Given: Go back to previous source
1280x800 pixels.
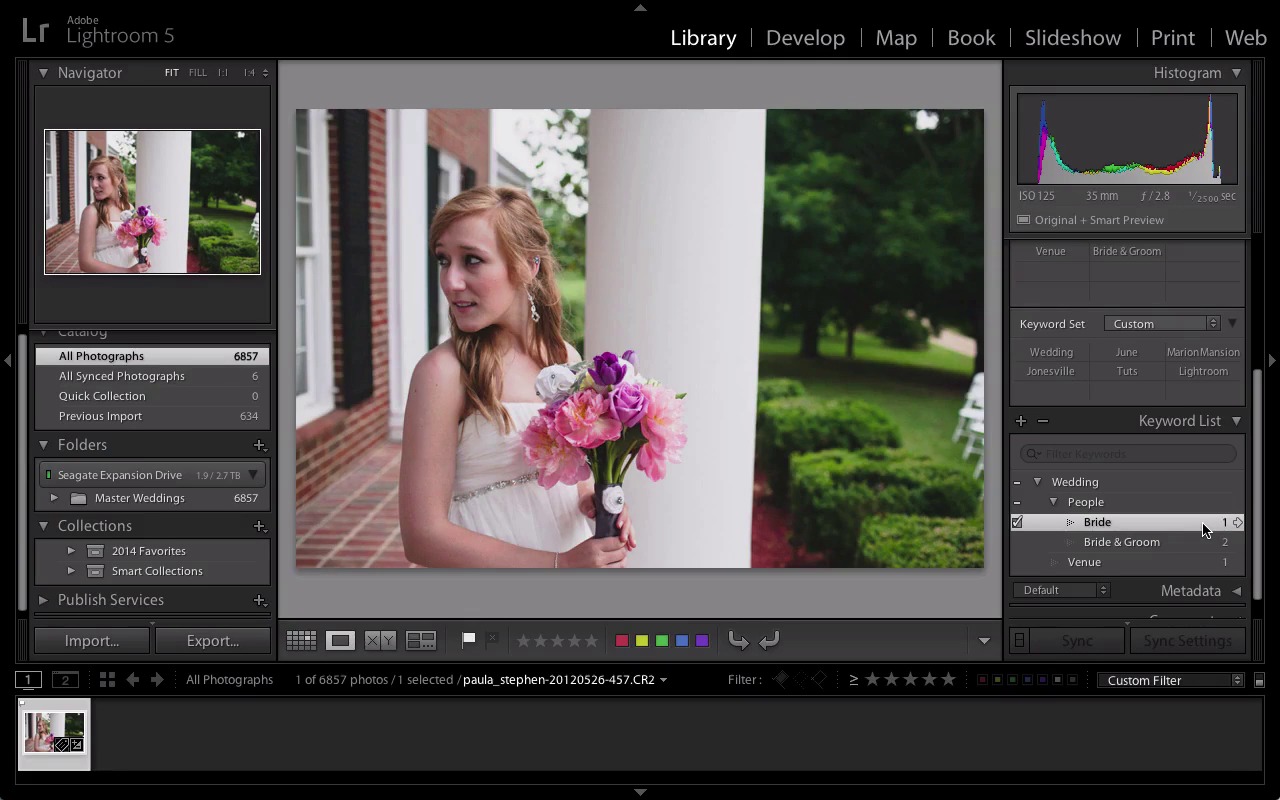Looking at the screenshot, I should pyautogui.click(x=132, y=680).
